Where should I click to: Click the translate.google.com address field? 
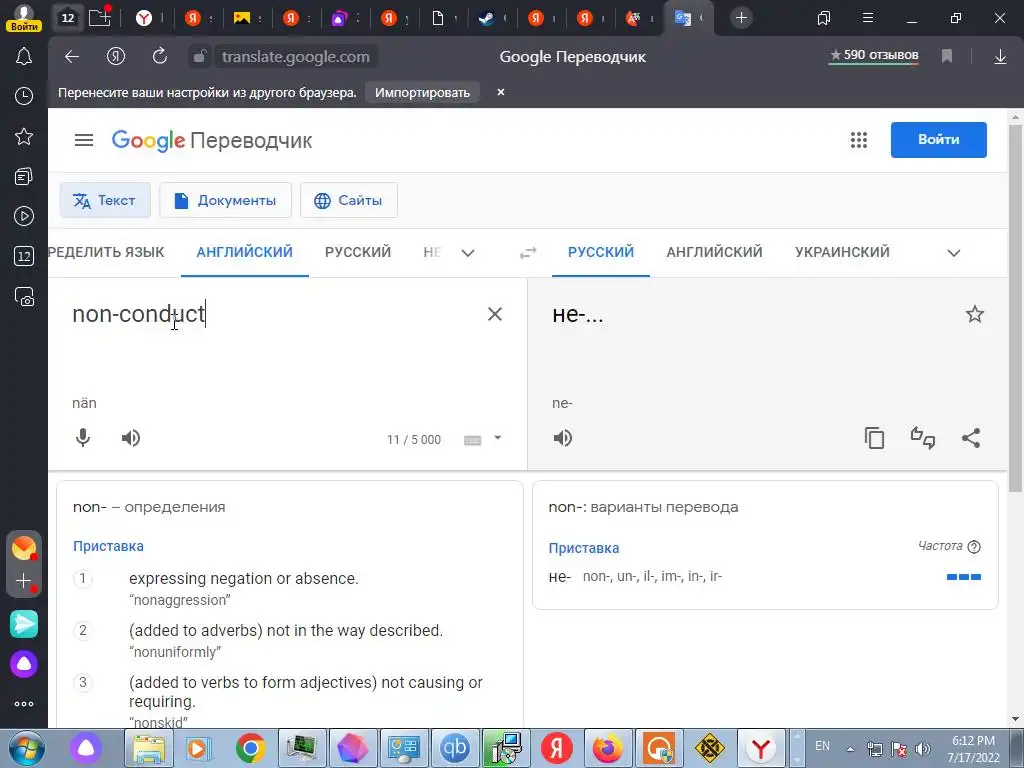click(296, 57)
